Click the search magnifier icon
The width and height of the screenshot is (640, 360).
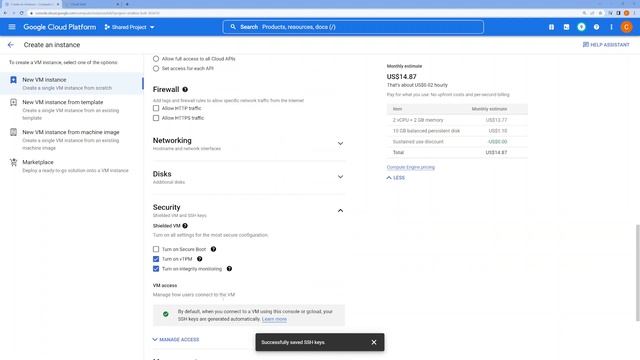click(233, 27)
